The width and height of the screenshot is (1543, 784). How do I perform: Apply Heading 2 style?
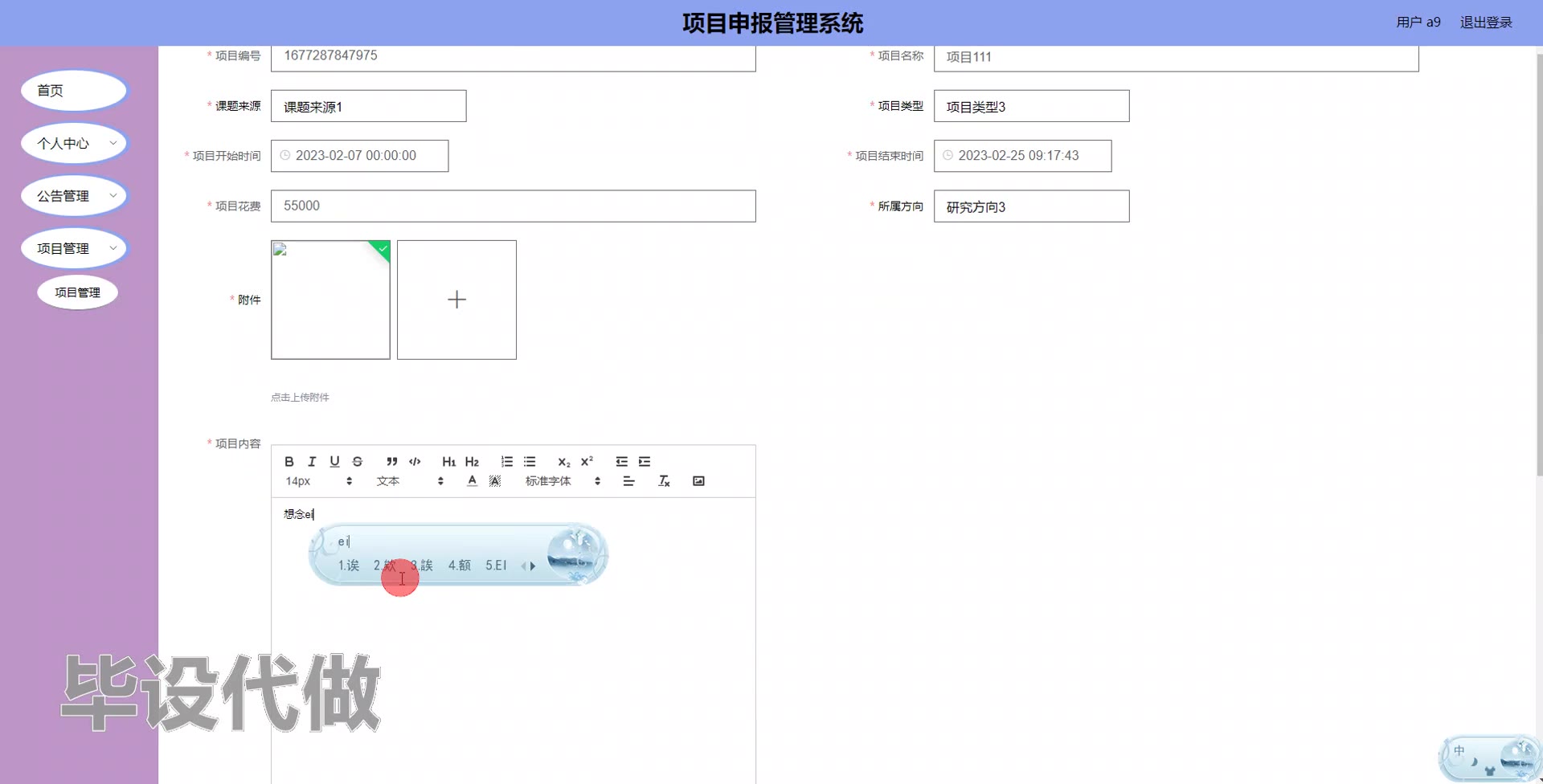click(472, 462)
